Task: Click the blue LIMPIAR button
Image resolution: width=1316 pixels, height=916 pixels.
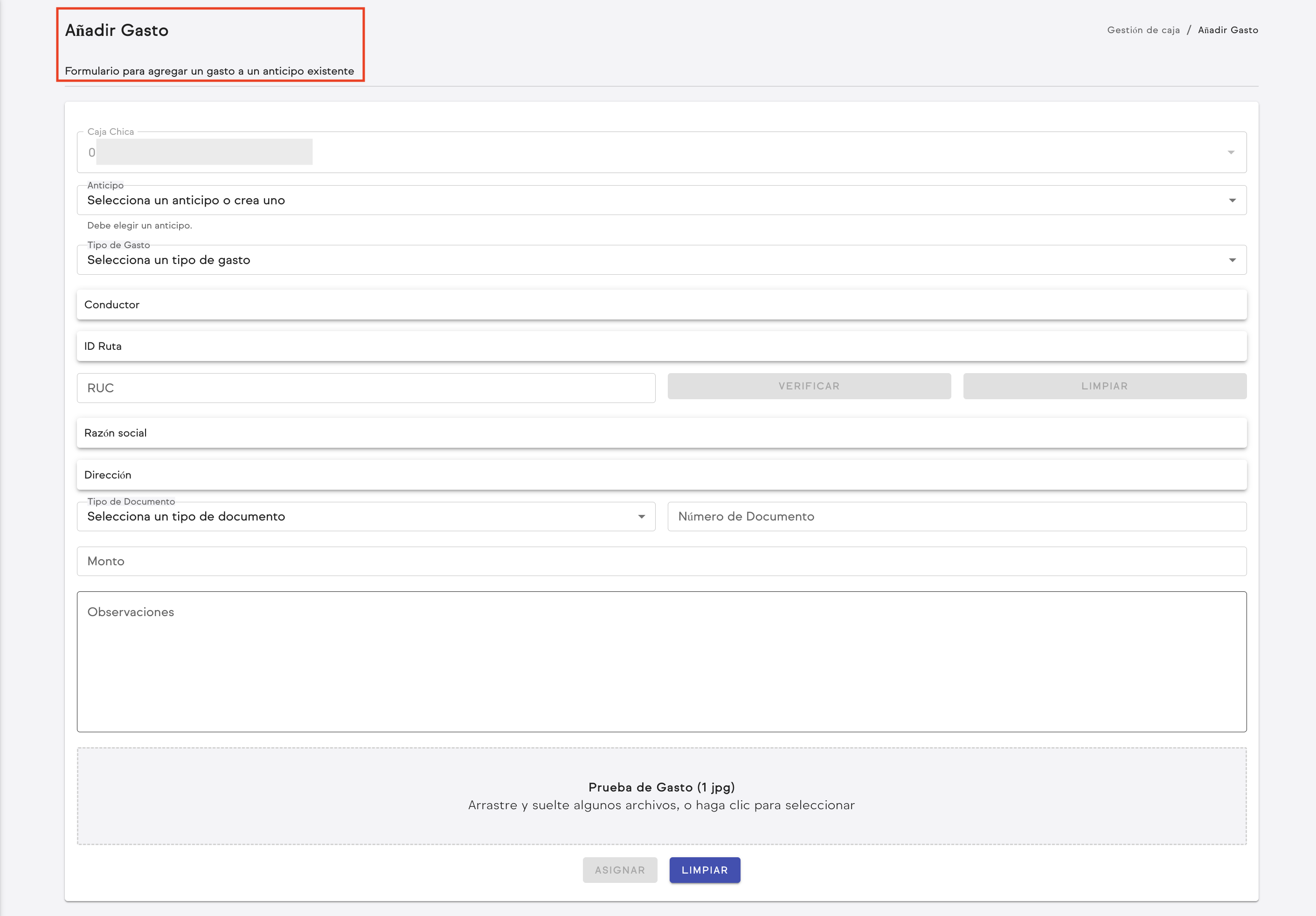Action: click(x=705, y=870)
